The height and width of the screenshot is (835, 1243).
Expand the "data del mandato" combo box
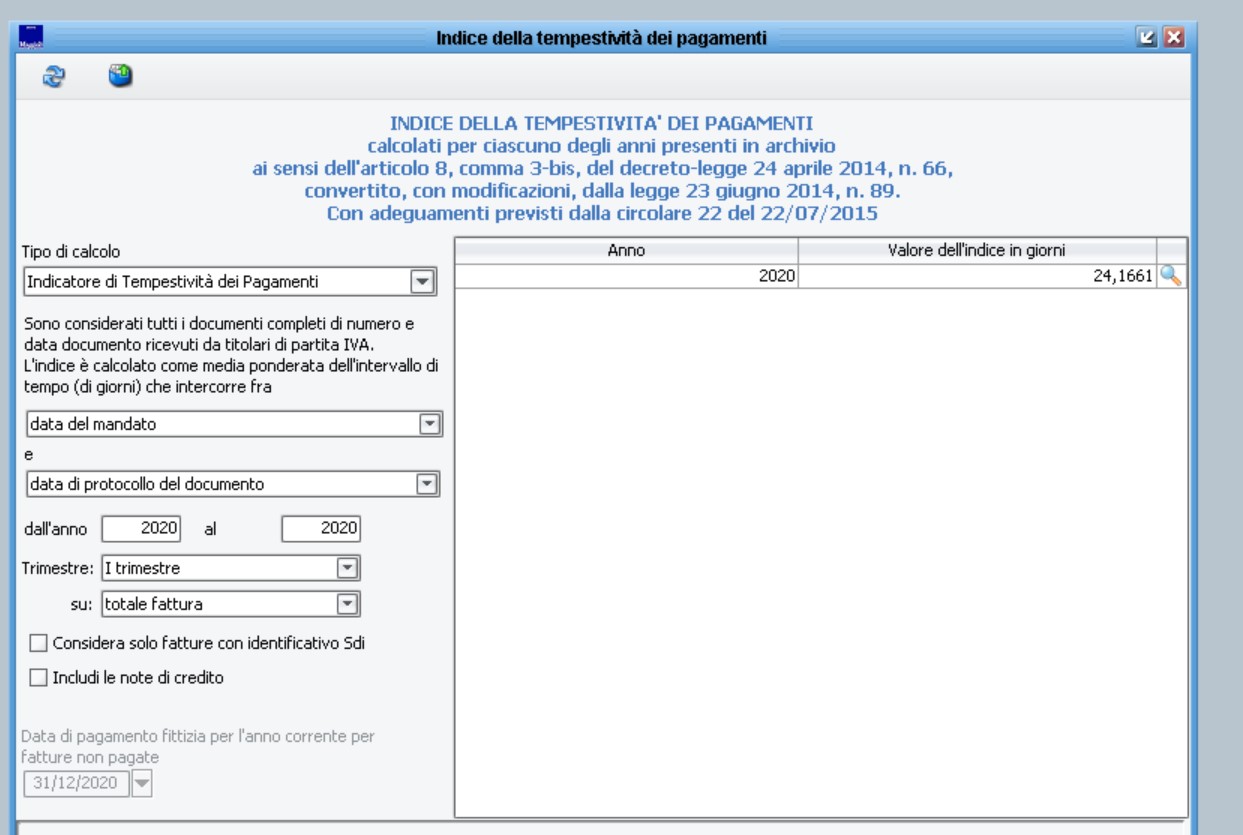click(428, 424)
